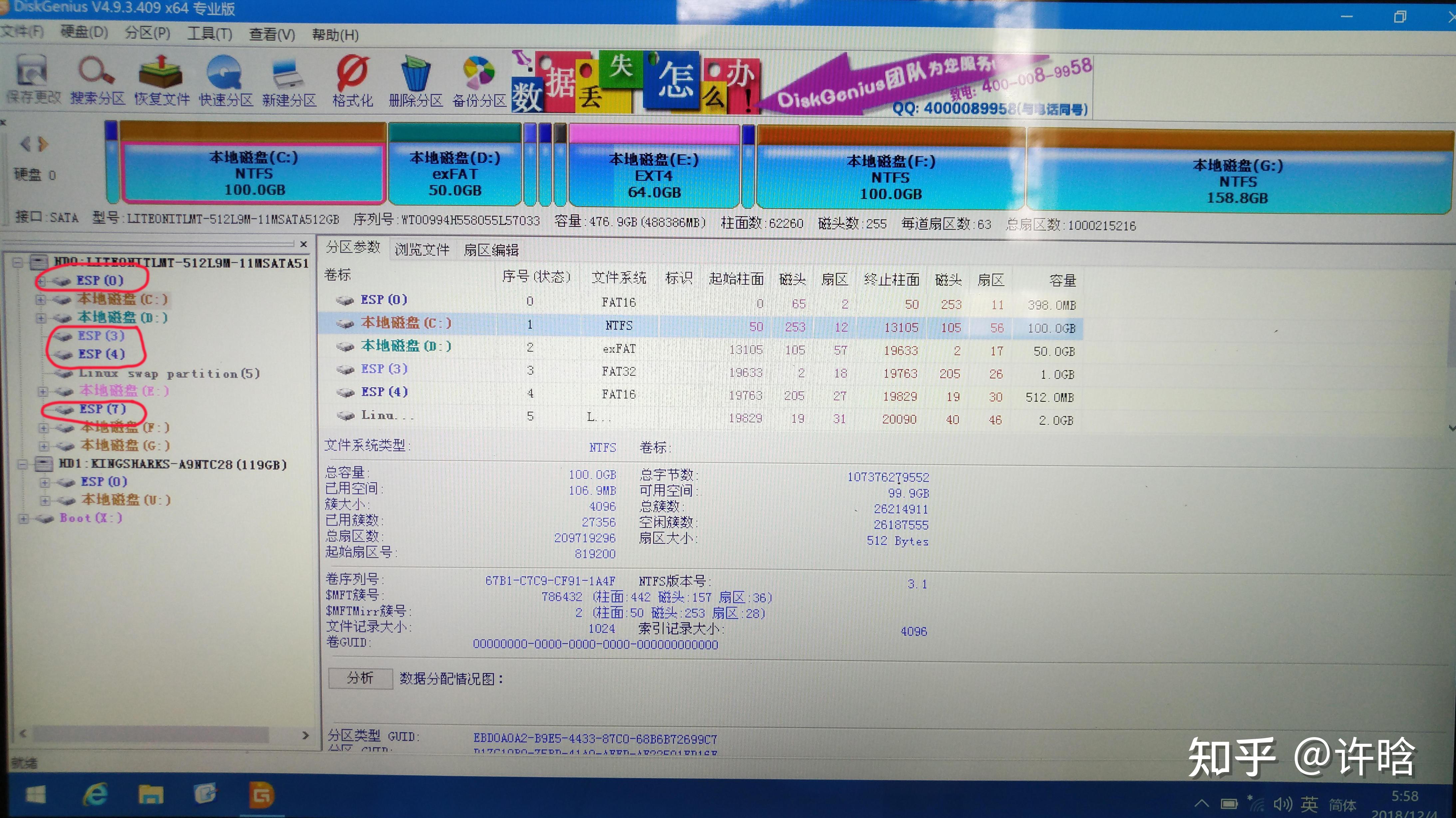Expand the circled ESP(0) tree node
This screenshot has height=818, width=1456.
pyautogui.click(x=41, y=281)
